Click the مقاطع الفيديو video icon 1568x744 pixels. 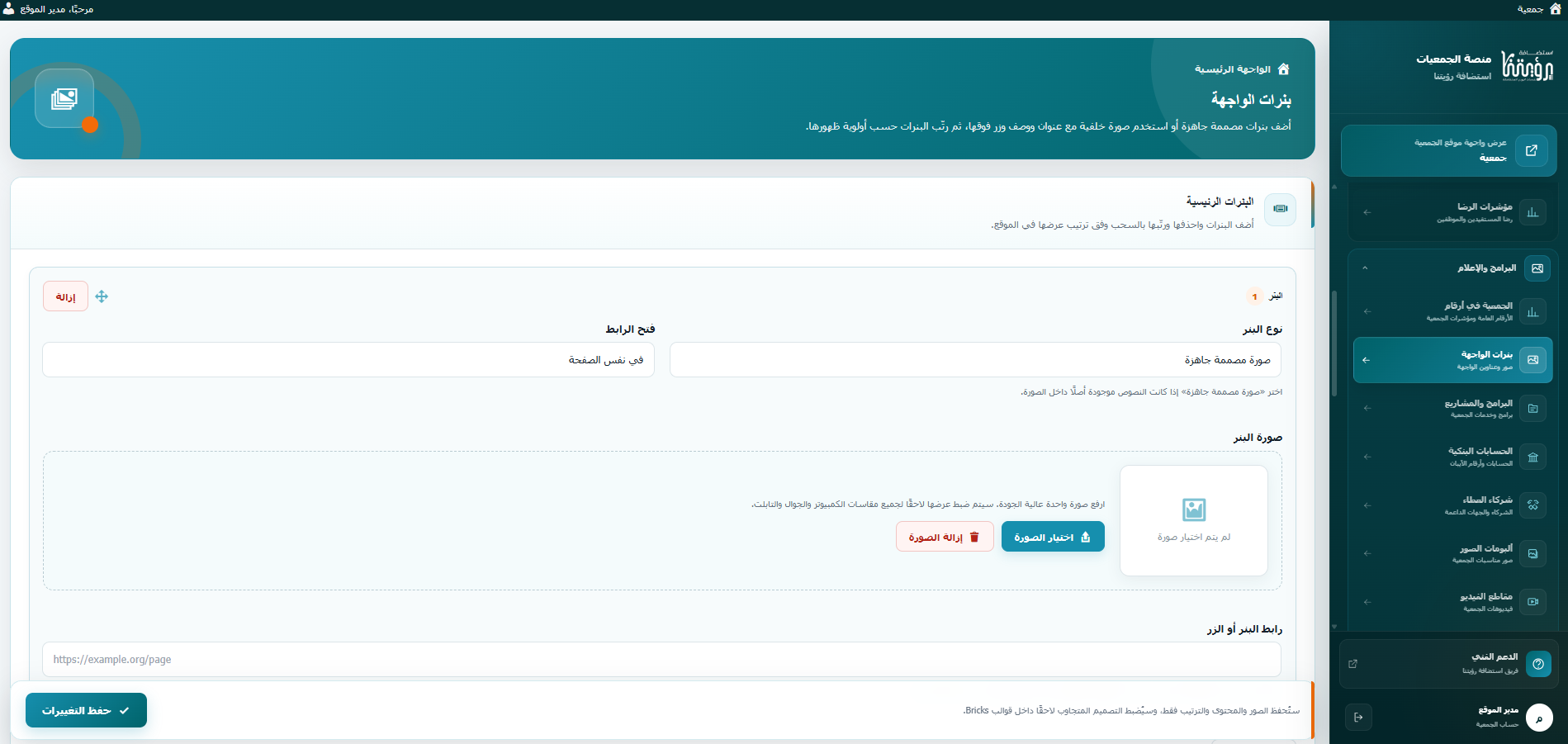point(1532,602)
